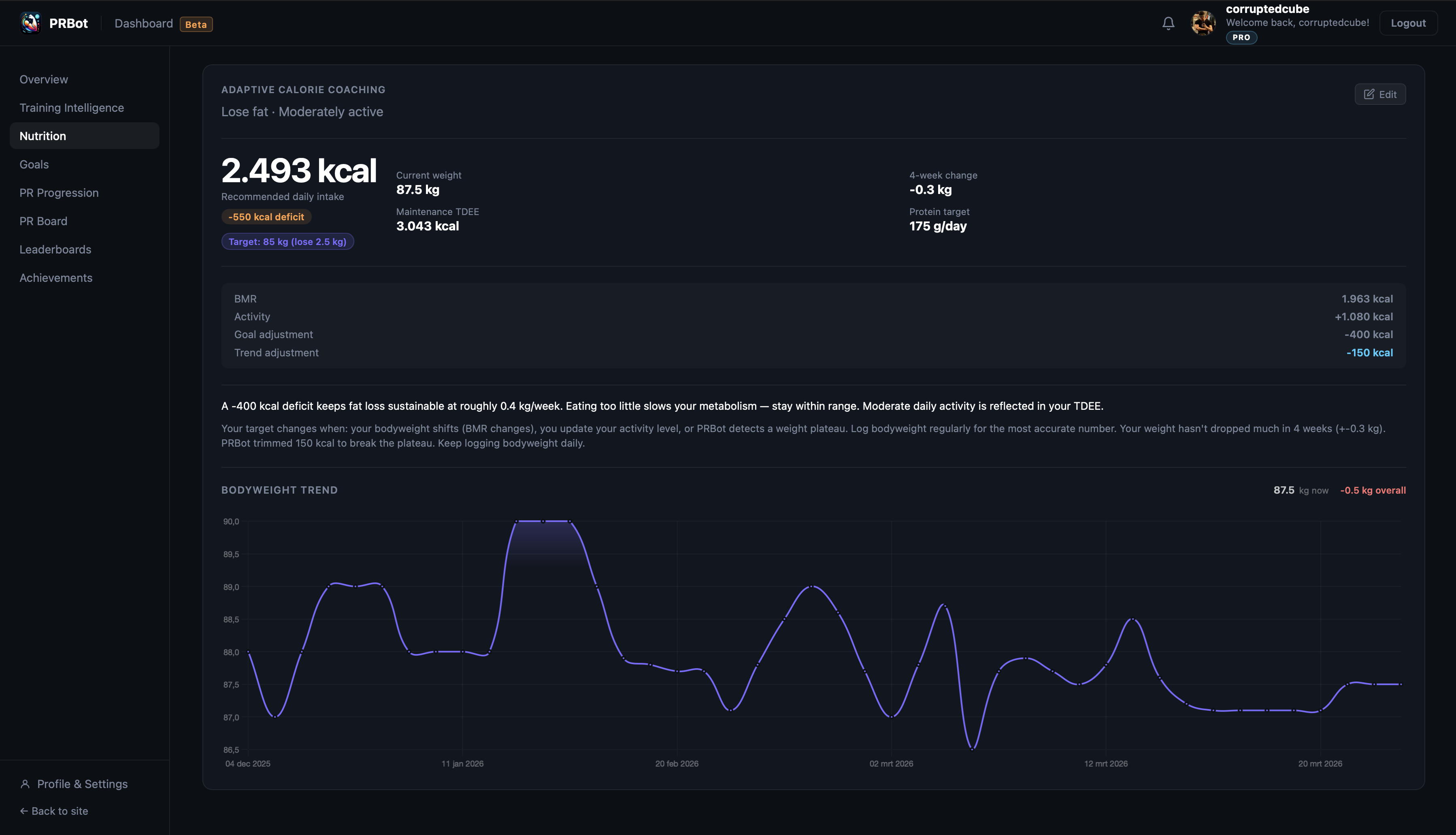Click the Beta badge beside Dashboard
This screenshot has height=835, width=1456.
196,24
